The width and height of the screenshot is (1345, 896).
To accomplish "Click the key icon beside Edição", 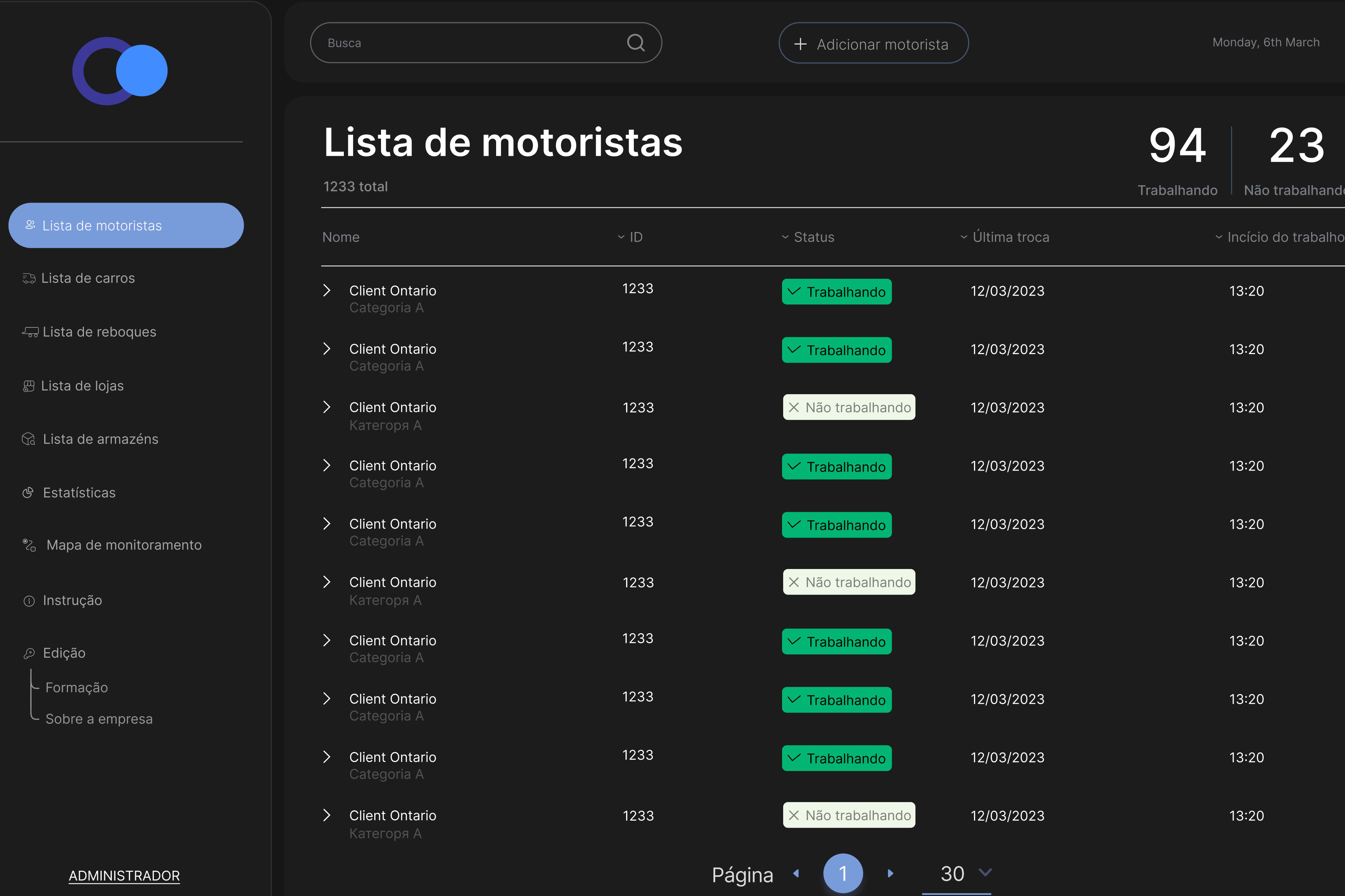I will (29, 653).
